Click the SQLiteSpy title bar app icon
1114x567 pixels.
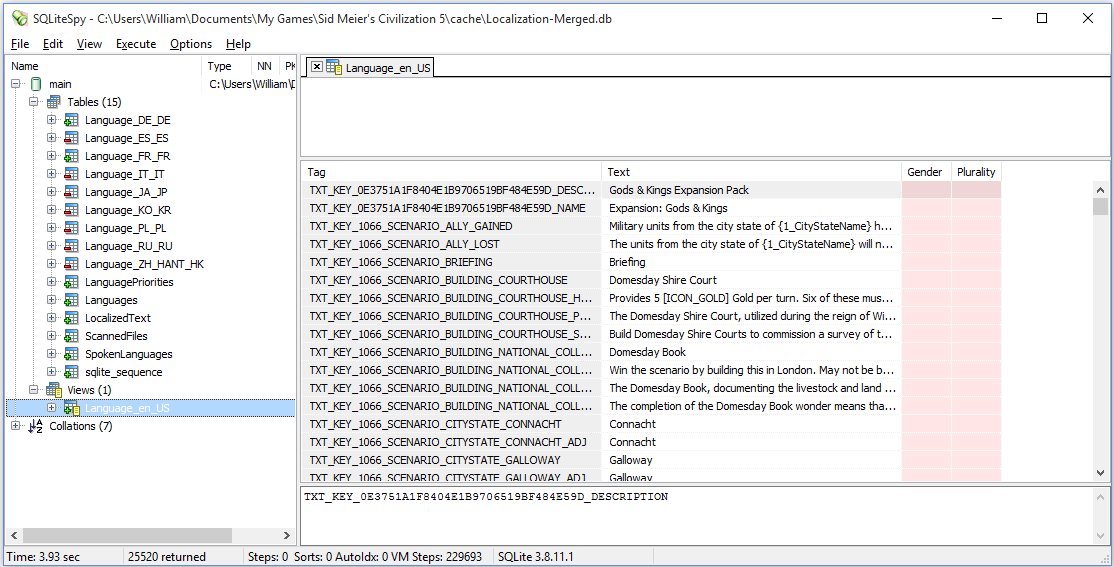coord(19,18)
